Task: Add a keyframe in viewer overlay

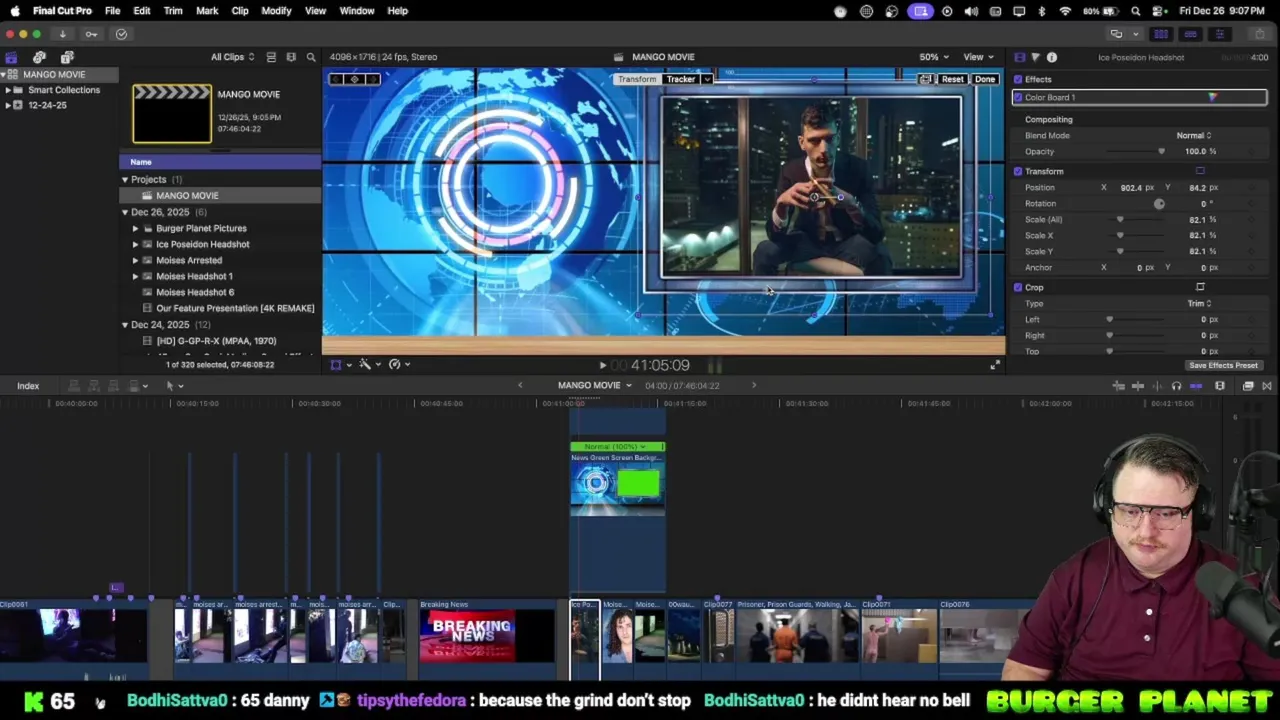Action: pyautogui.click(x=354, y=79)
